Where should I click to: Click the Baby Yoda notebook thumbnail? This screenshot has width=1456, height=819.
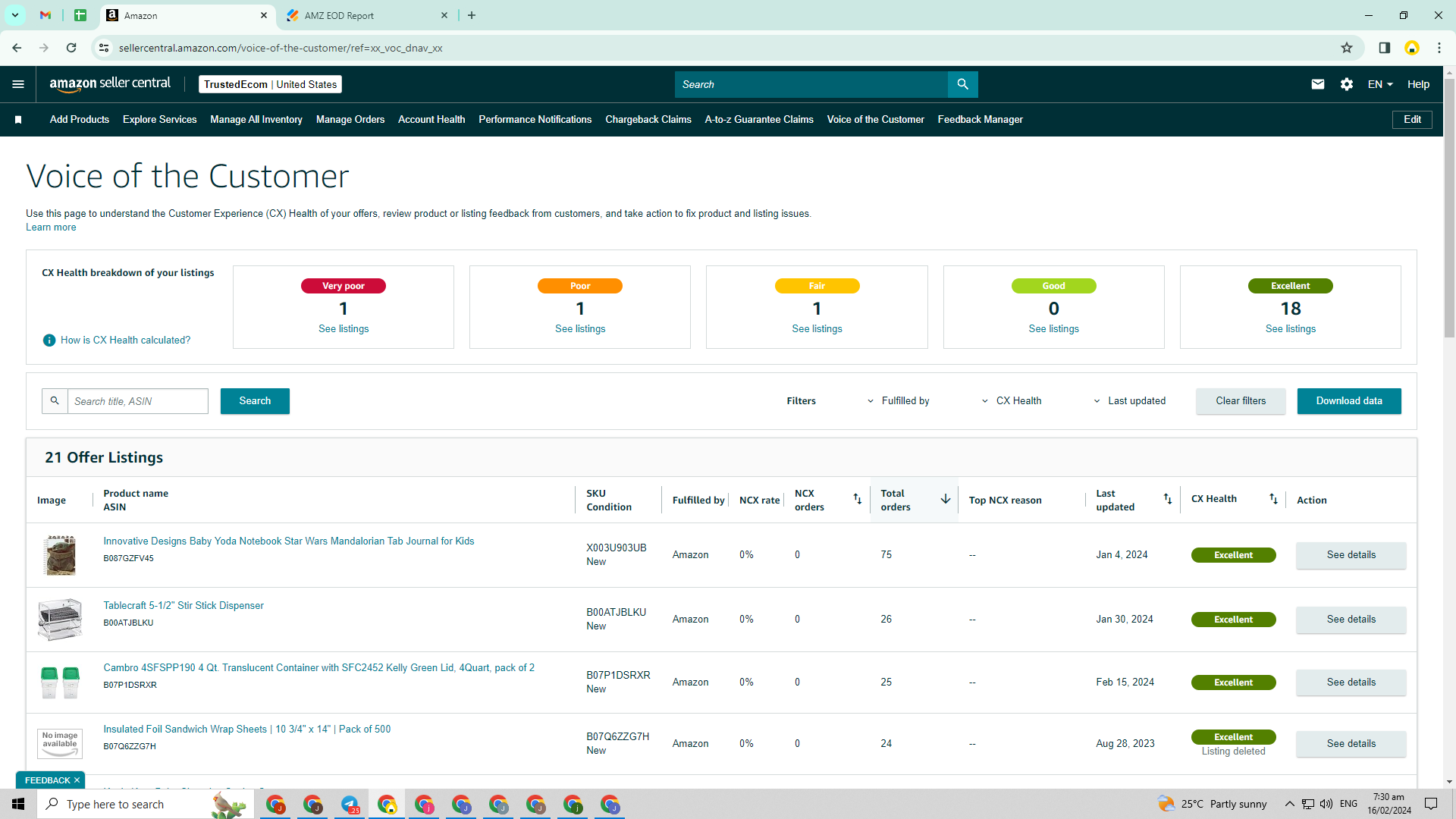click(x=61, y=555)
